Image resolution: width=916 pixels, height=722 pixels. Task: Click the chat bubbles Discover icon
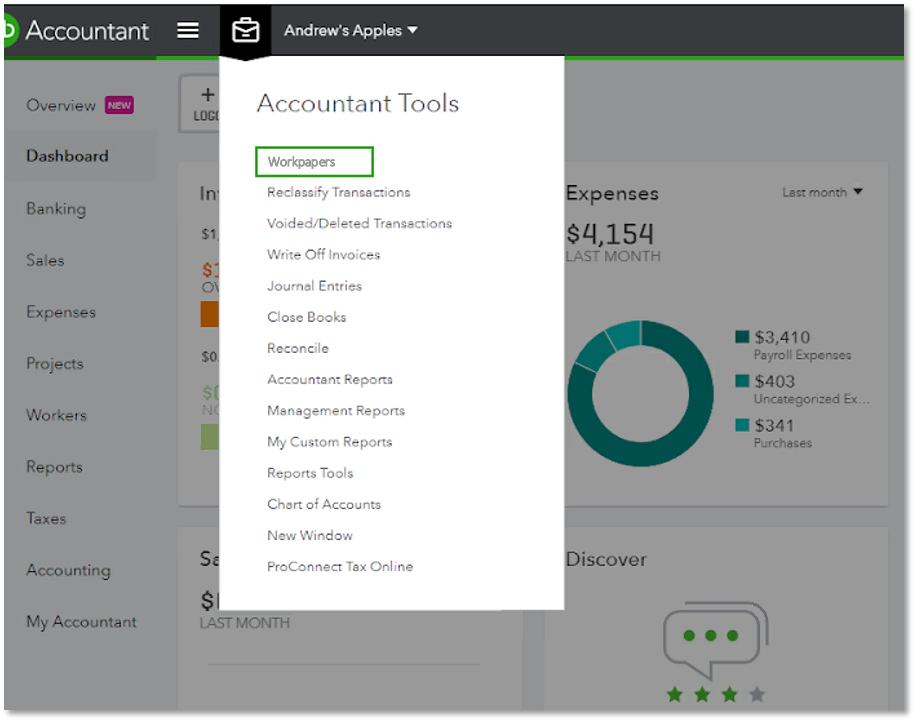pos(716,640)
